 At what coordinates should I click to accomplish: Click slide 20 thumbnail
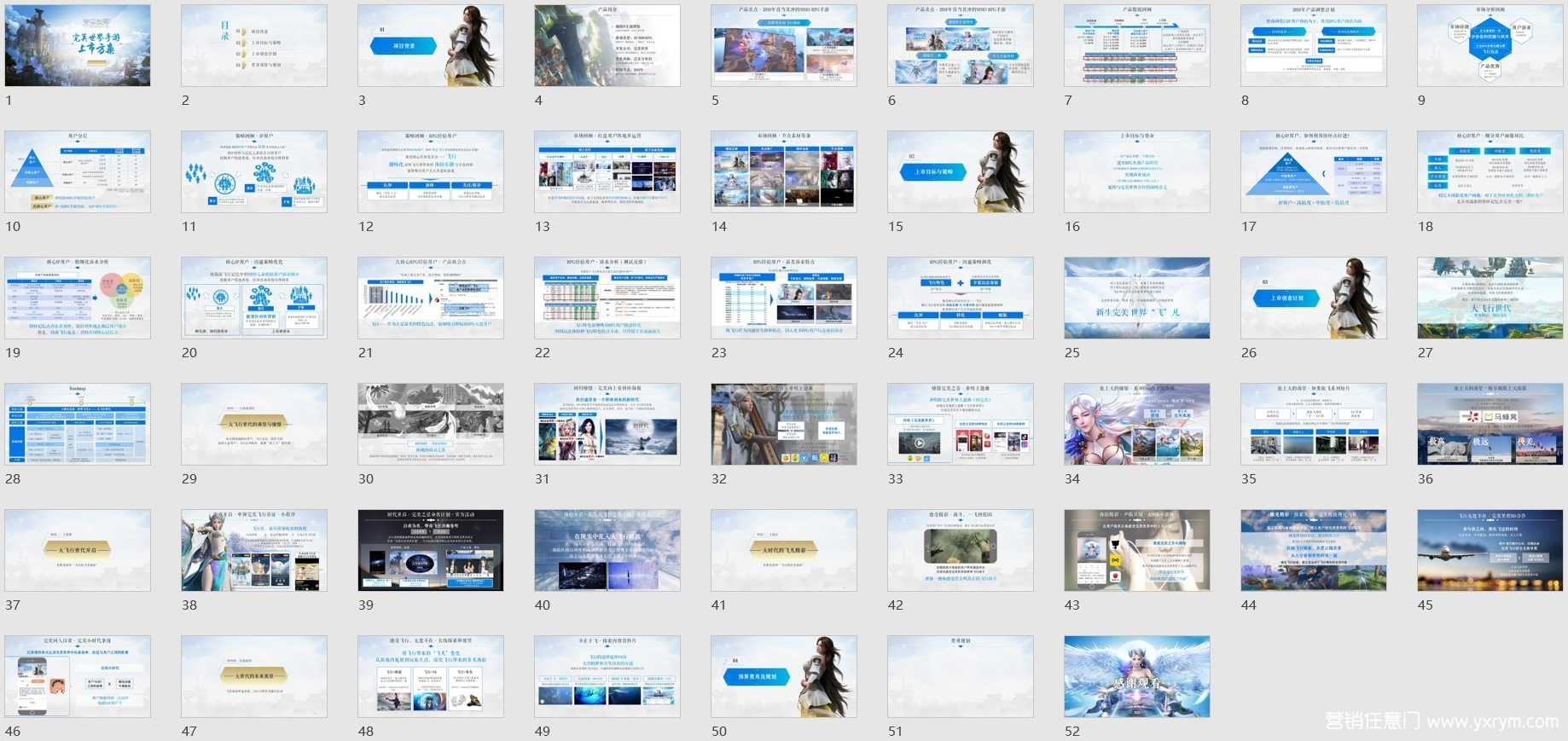(x=254, y=298)
